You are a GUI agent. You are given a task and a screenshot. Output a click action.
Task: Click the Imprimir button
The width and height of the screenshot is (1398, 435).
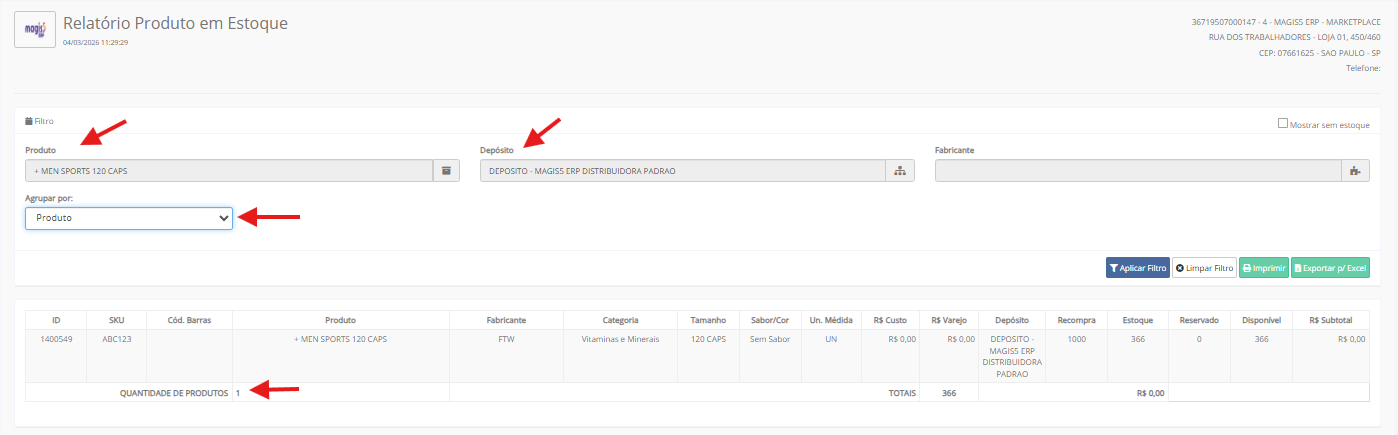(x=1263, y=268)
